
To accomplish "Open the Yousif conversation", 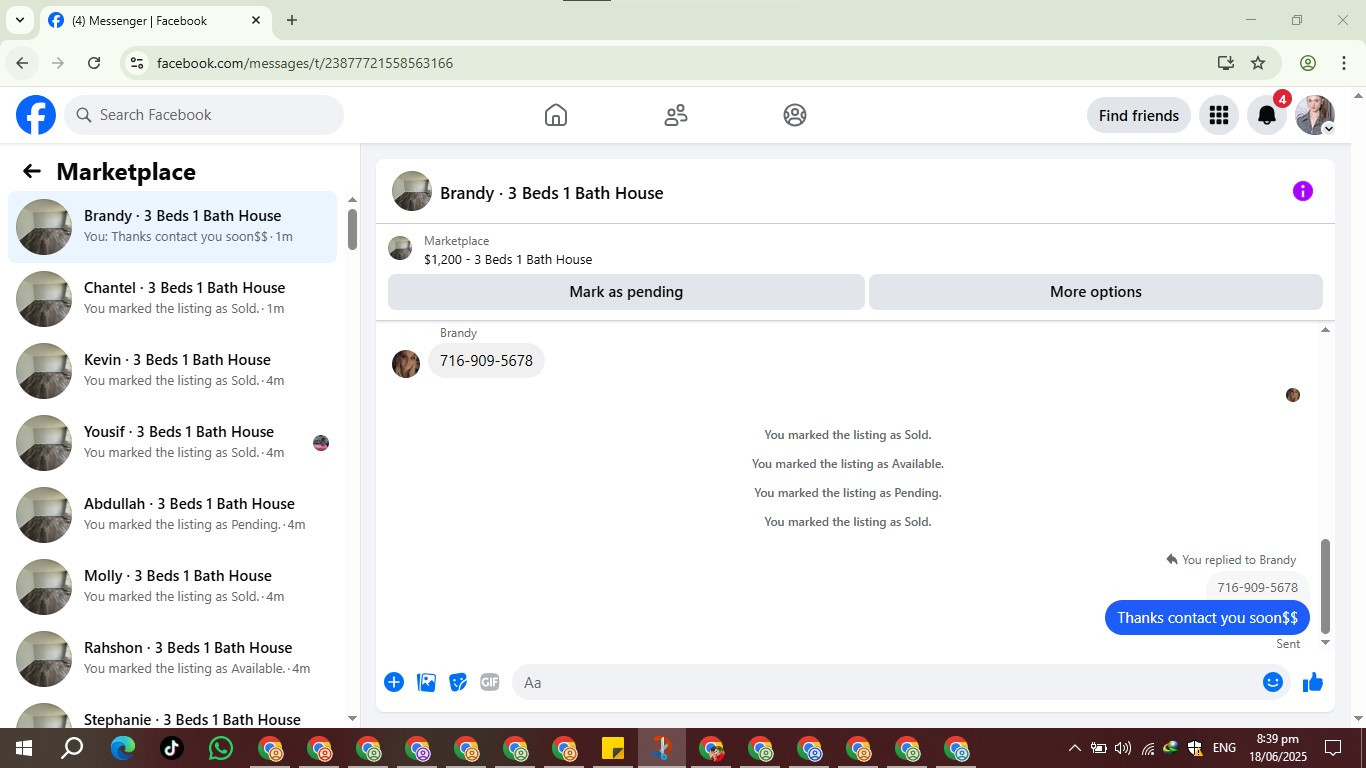I will [x=172, y=443].
